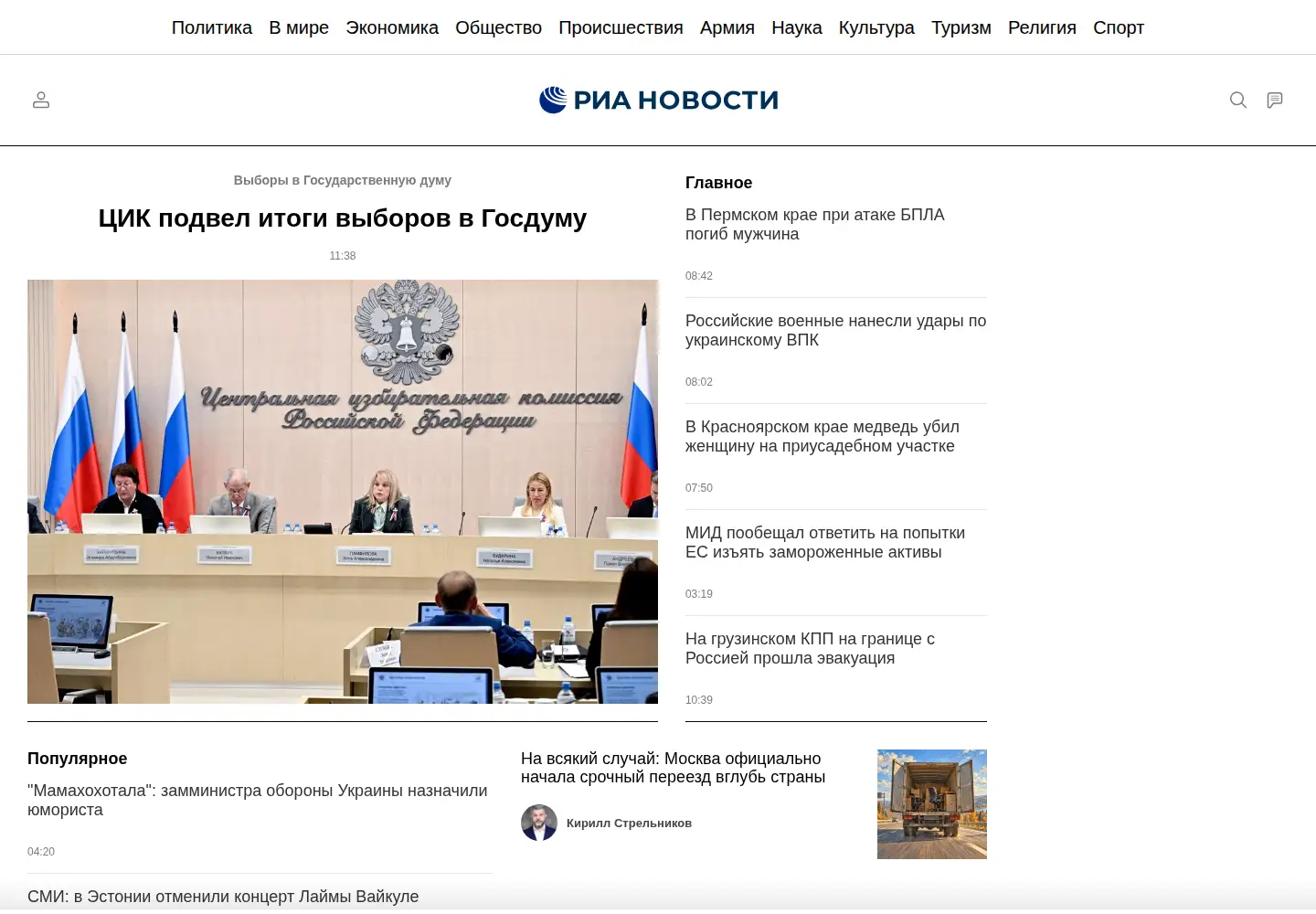Open author name Кирилл Стрельников

629,823
